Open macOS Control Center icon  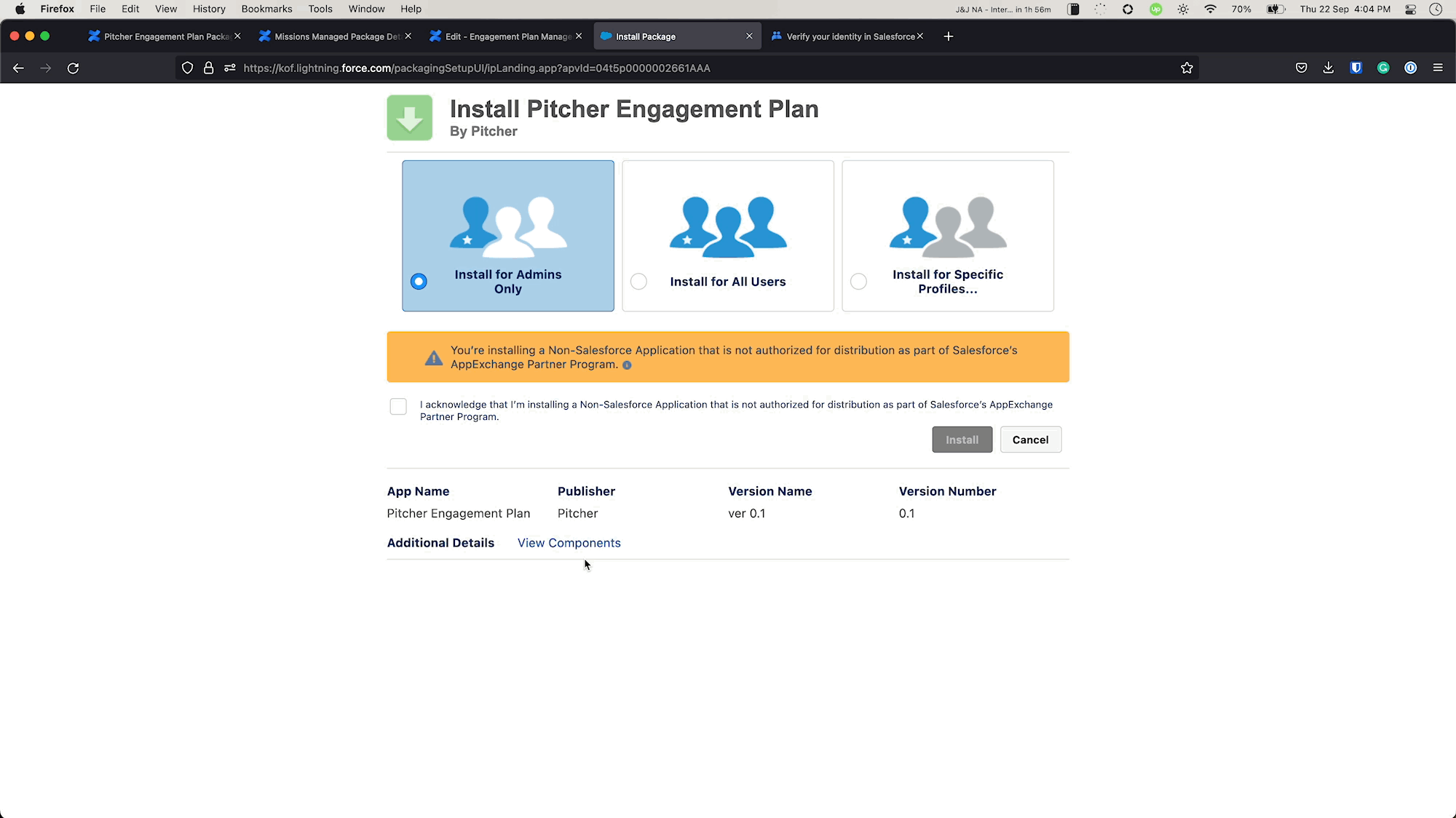pos(1410,9)
